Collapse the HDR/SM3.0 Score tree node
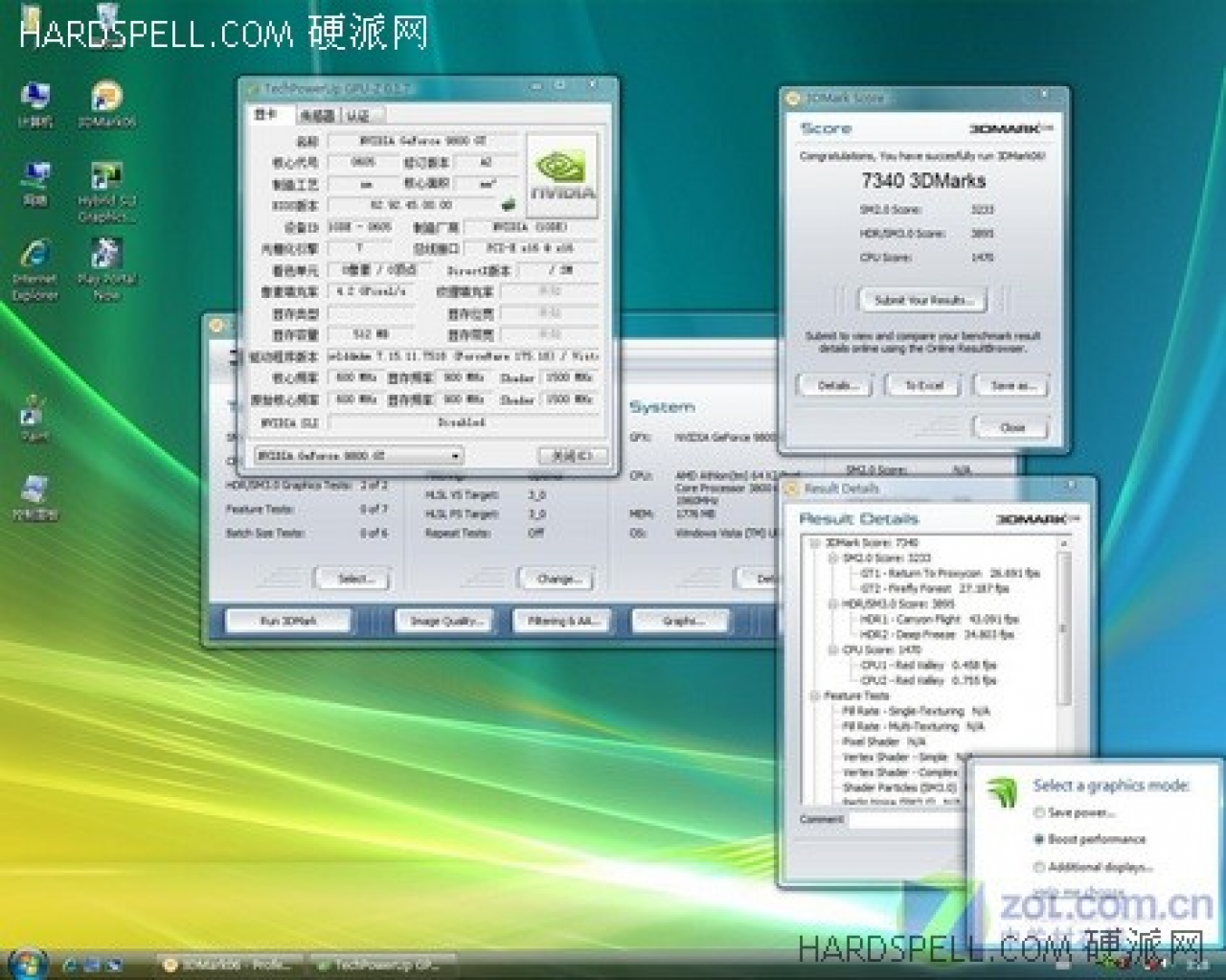The height and width of the screenshot is (980, 1226). (832, 604)
